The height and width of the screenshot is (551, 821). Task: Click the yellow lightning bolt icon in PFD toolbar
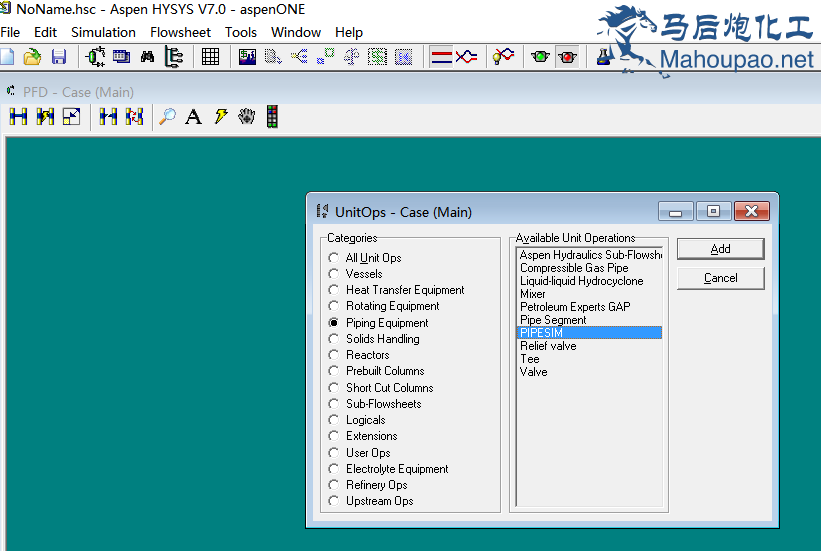tap(220, 116)
